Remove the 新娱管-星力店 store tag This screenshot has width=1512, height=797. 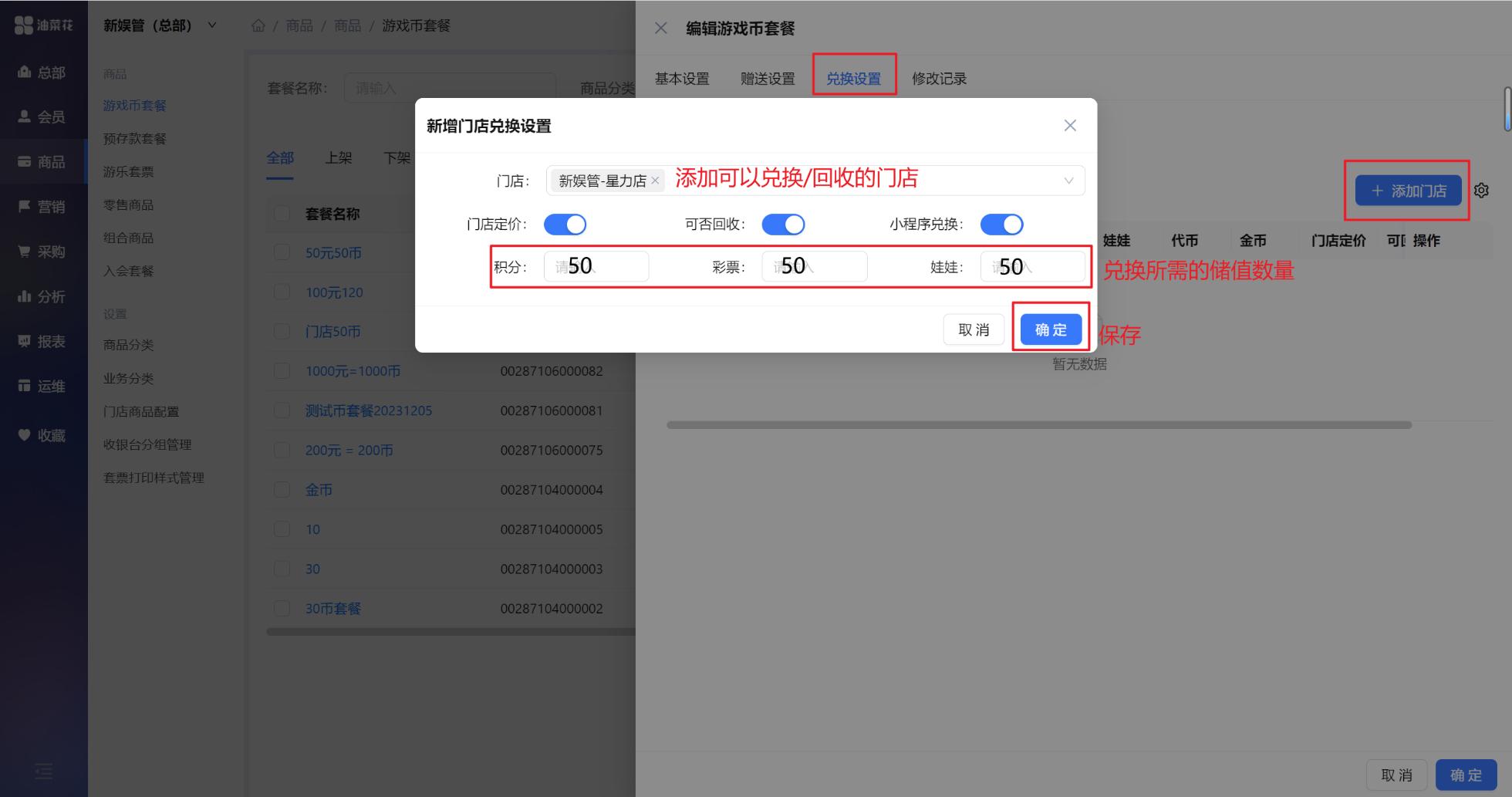[x=655, y=181]
